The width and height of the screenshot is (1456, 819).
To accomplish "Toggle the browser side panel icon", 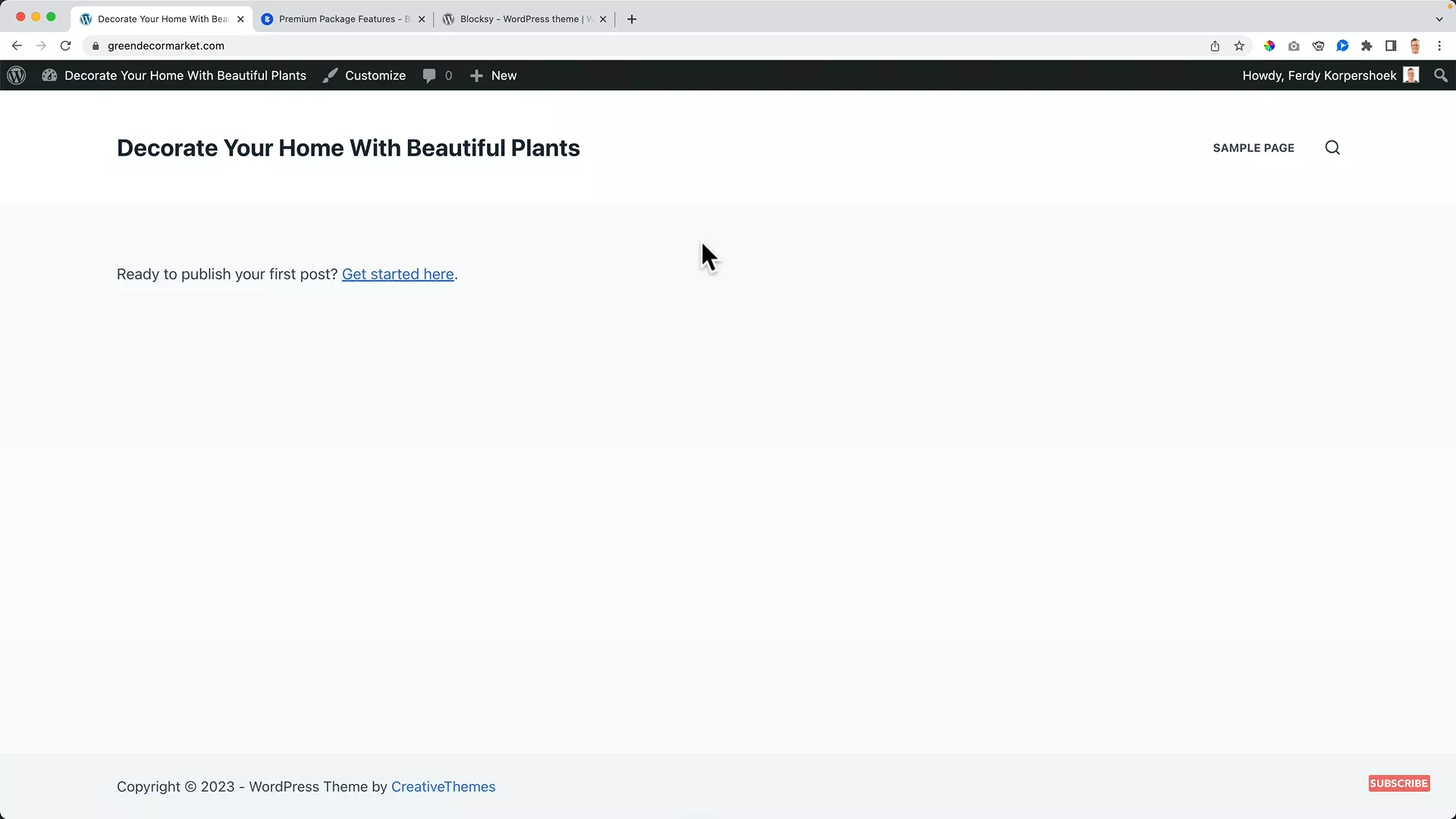I will coord(1390,45).
